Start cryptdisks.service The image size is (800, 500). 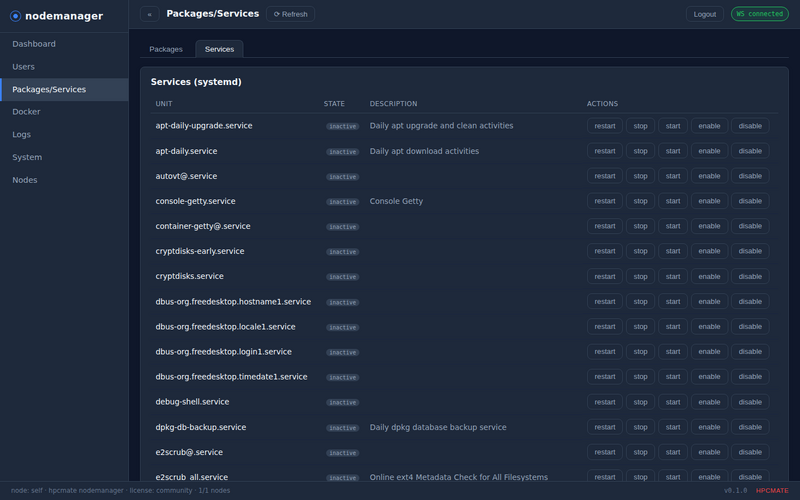672,277
